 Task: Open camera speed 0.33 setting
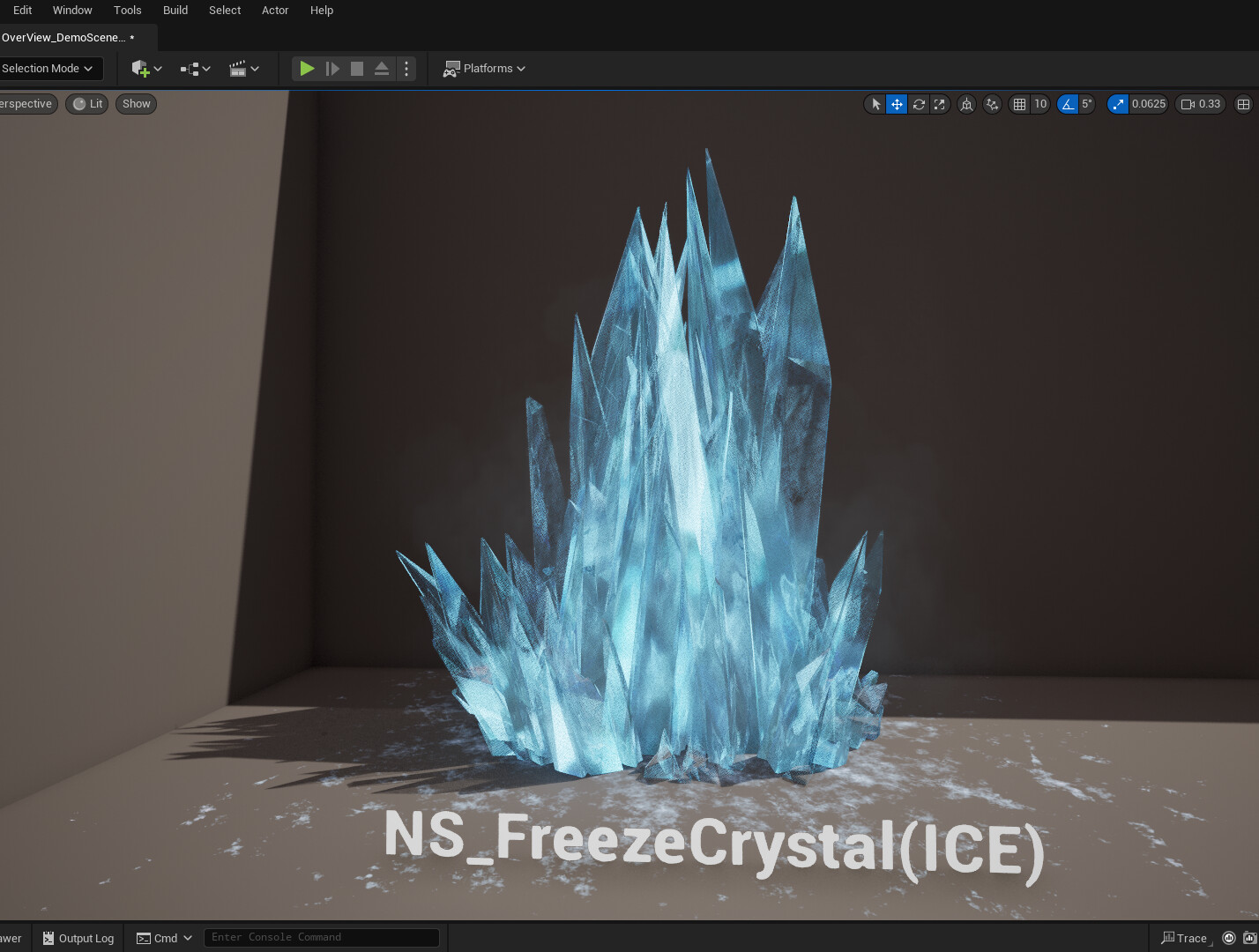coord(1201,104)
